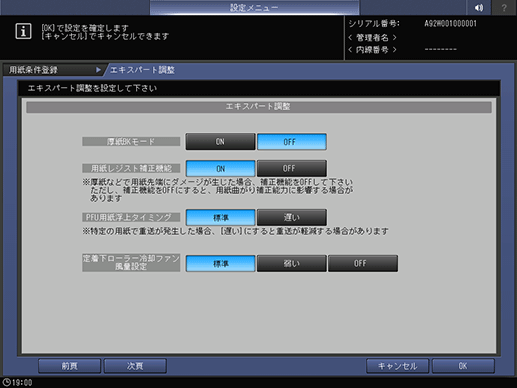Turn 厚紙BKモード ON
The image size is (517, 388).
coord(220,142)
